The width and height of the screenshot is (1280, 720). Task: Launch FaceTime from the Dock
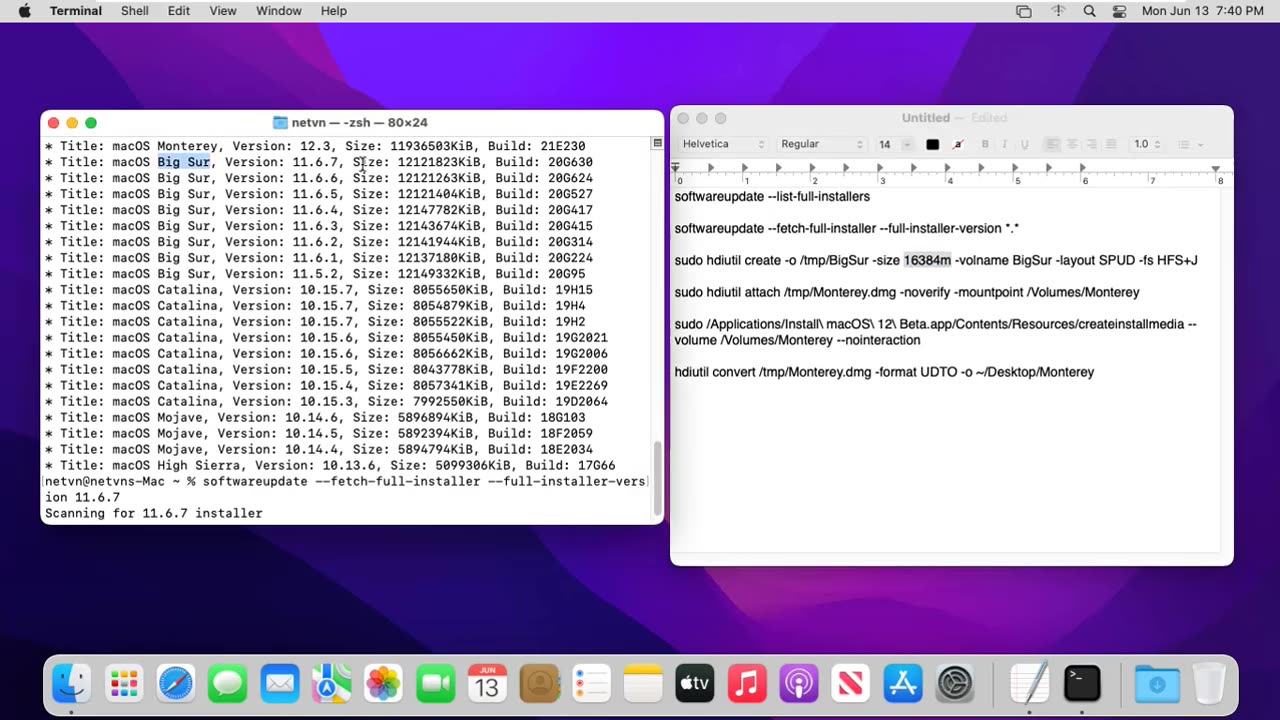click(435, 684)
